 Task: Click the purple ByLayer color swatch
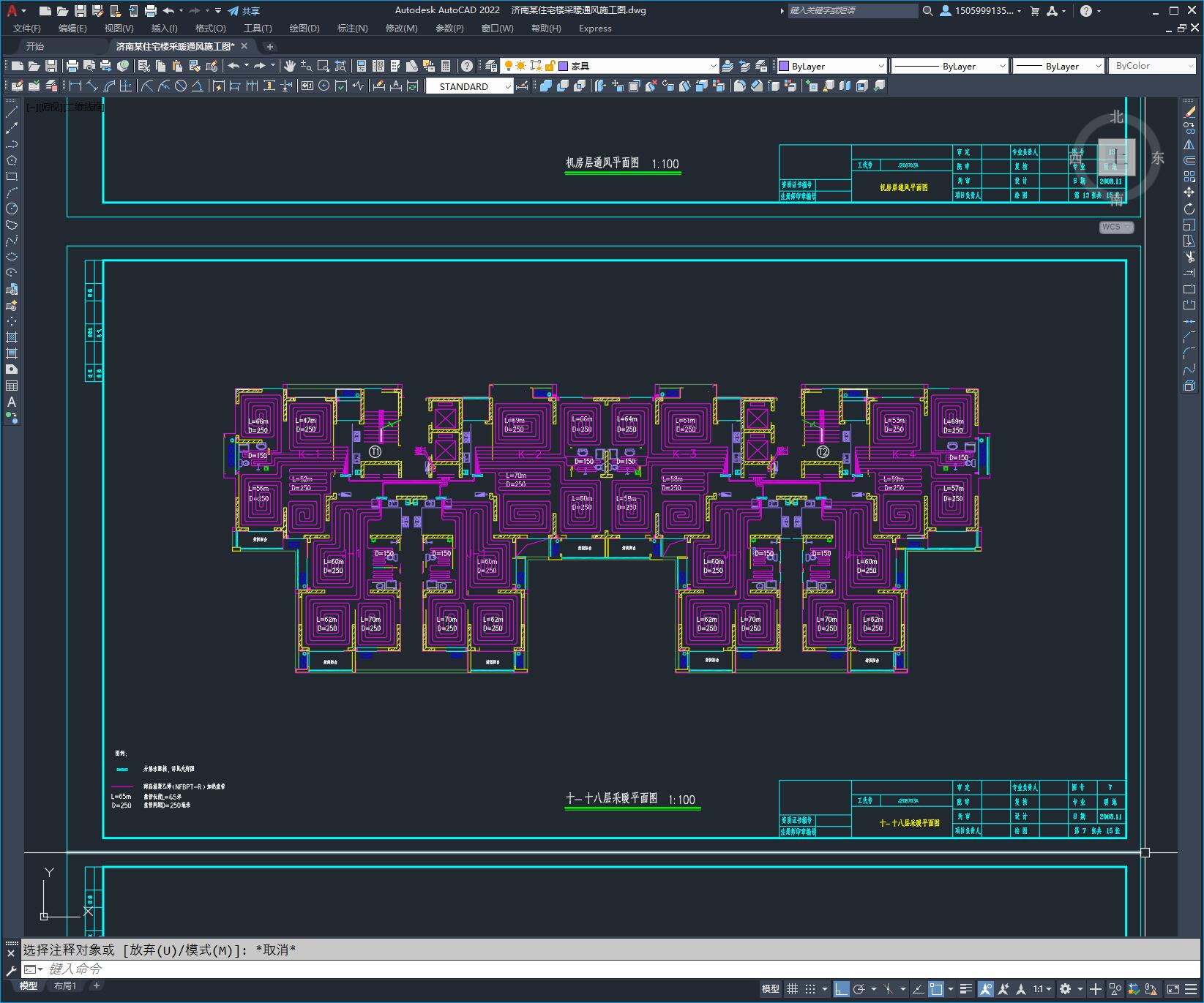pyautogui.click(x=784, y=66)
